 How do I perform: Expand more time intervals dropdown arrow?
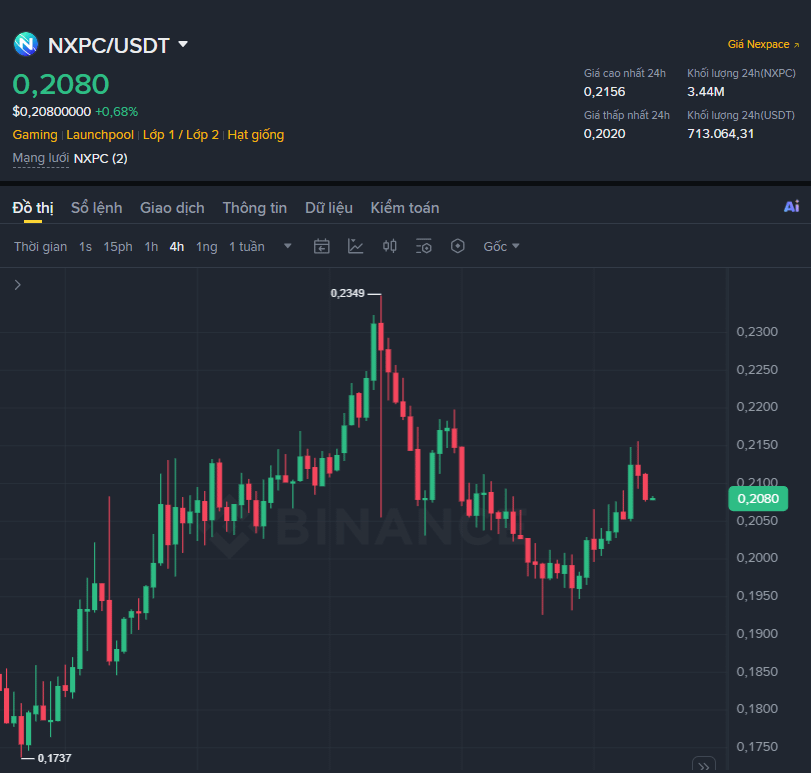coord(288,246)
